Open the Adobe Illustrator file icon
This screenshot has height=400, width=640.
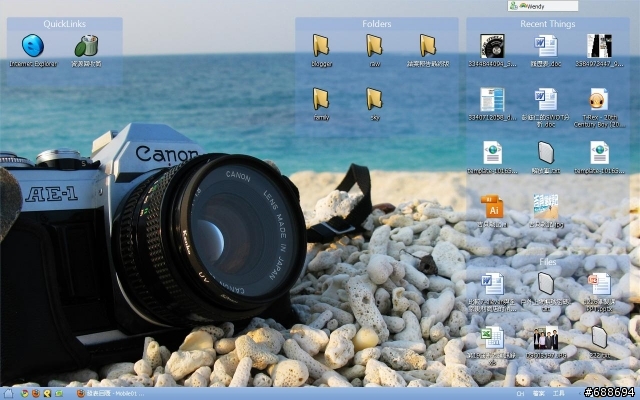pos(492,208)
